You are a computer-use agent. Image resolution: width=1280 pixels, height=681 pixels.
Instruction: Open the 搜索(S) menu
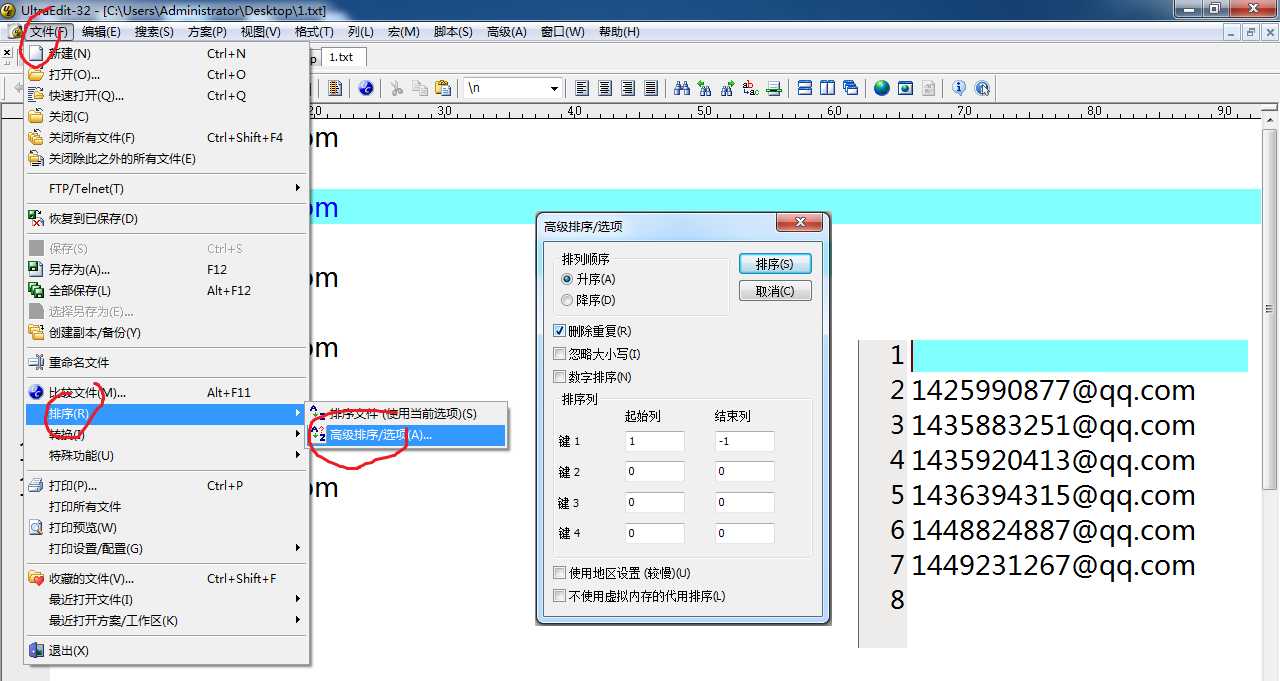tap(154, 32)
